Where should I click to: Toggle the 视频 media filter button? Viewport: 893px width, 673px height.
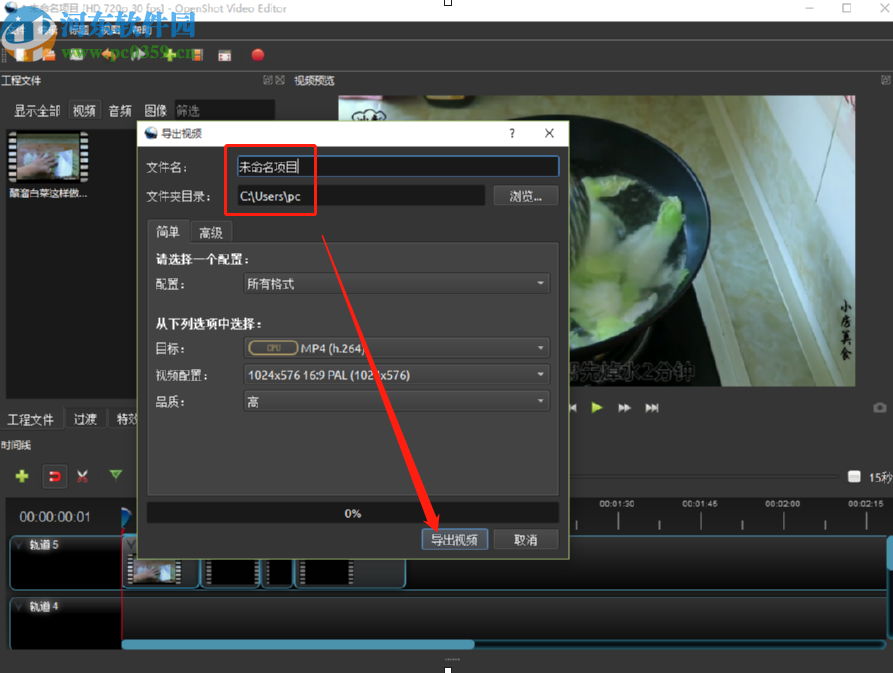tap(84, 110)
